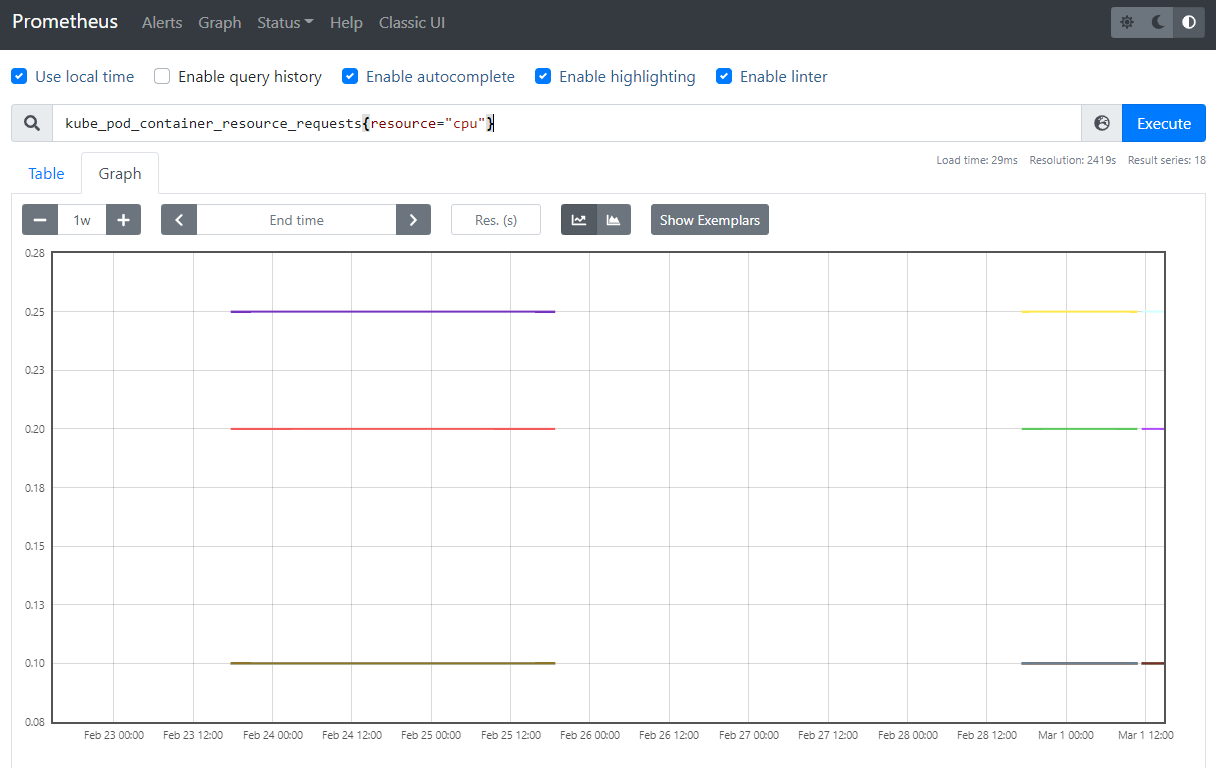This screenshot has width=1216, height=768.
Task: Switch to the dark theme moon icon
Action: pos(1158,22)
